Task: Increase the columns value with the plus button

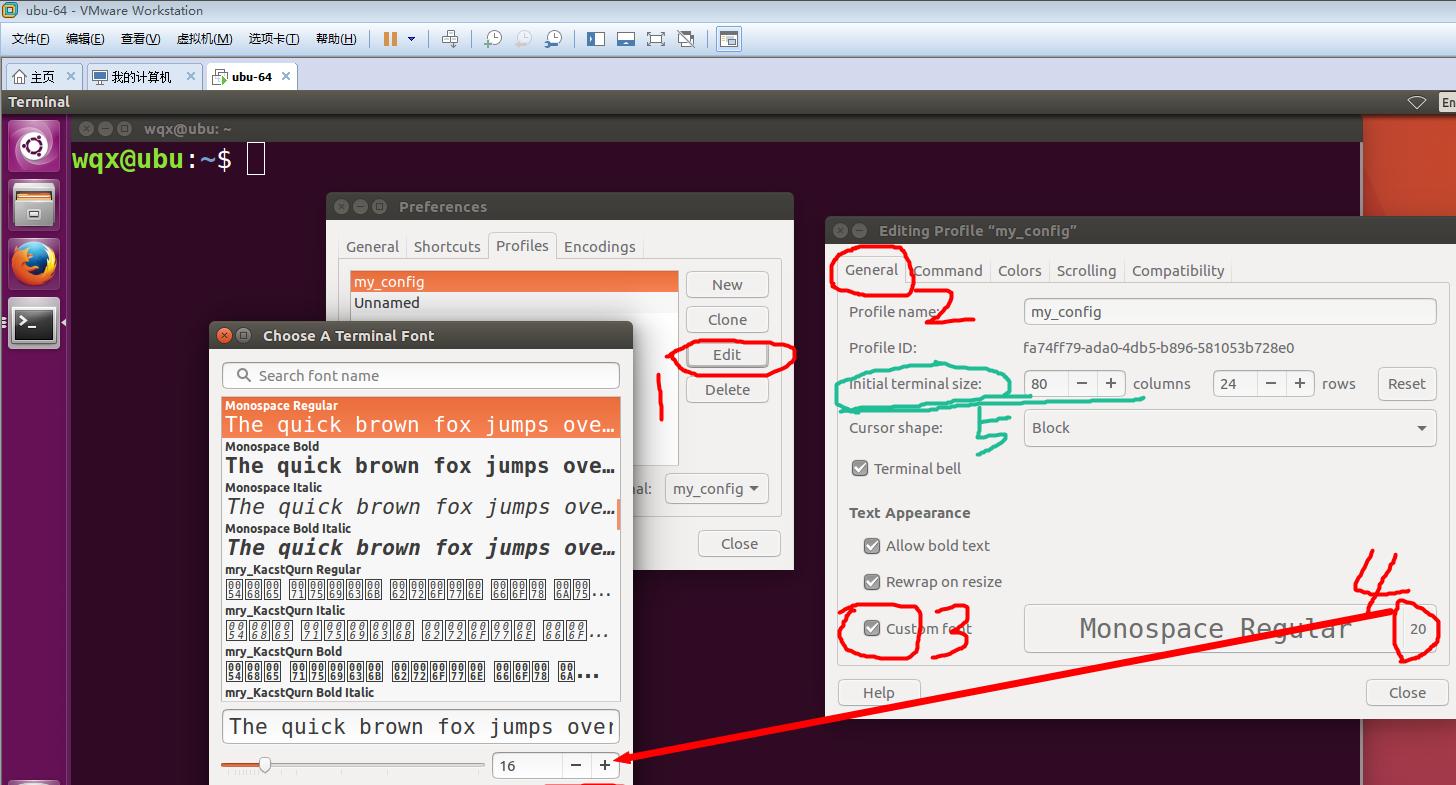Action: (1111, 384)
